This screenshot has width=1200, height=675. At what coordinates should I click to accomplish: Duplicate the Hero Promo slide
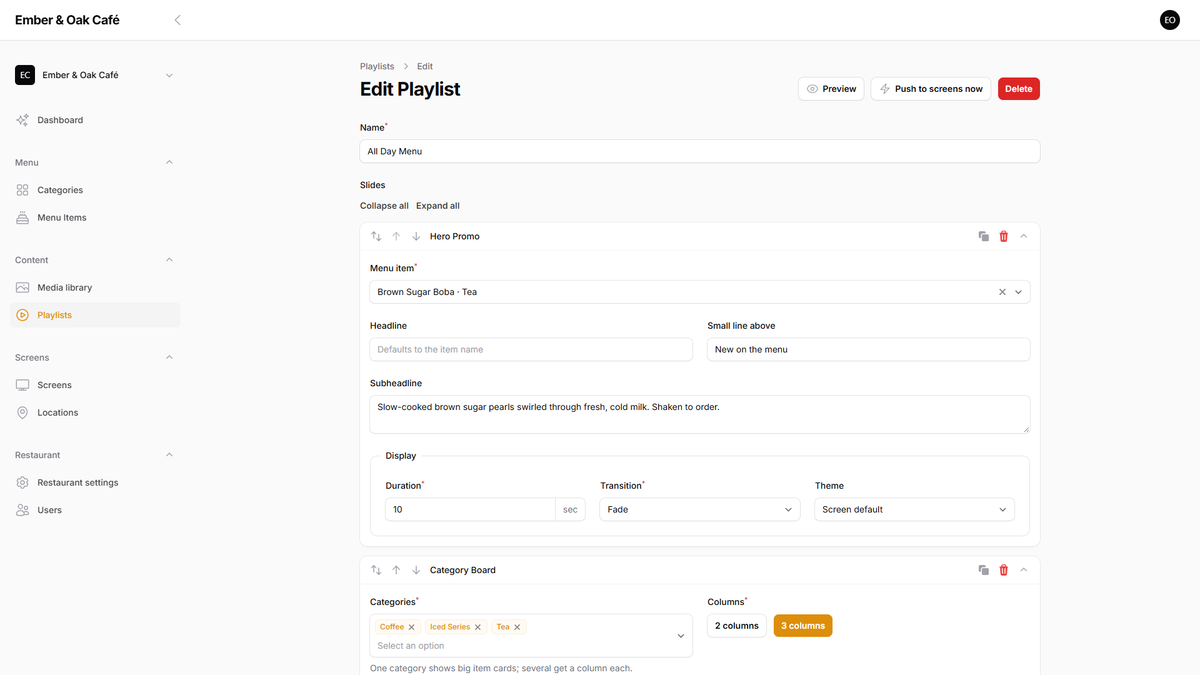click(x=984, y=236)
